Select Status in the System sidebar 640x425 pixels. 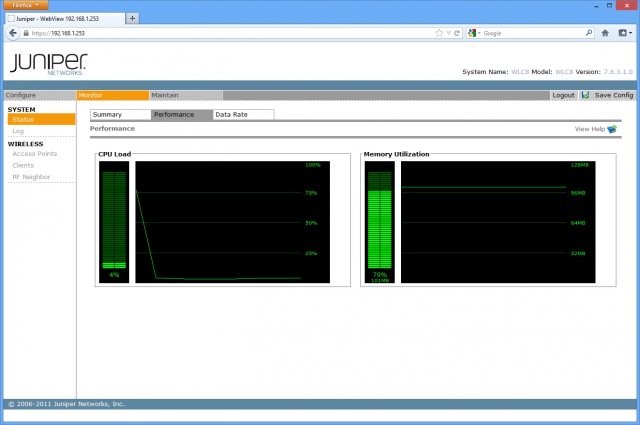point(41,119)
